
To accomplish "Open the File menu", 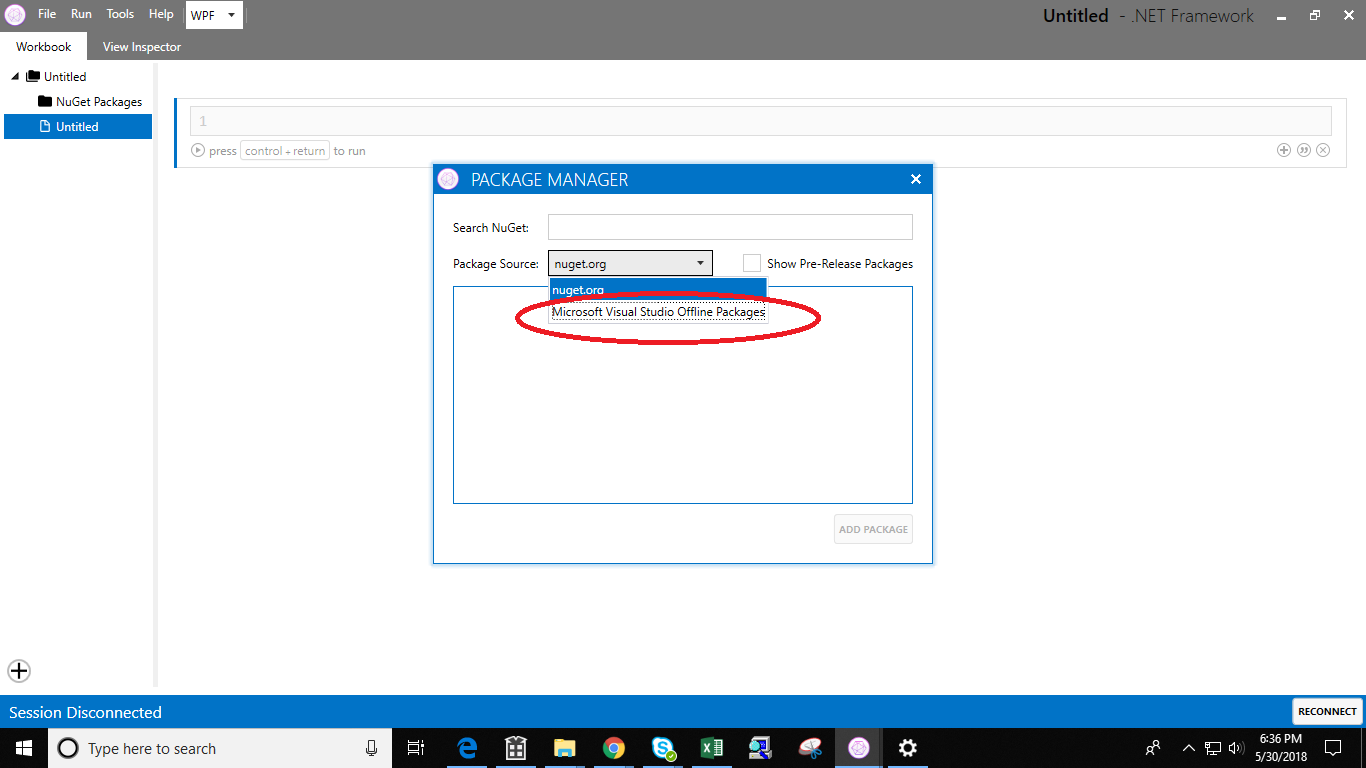I will pyautogui.click(x=47, y=14).
